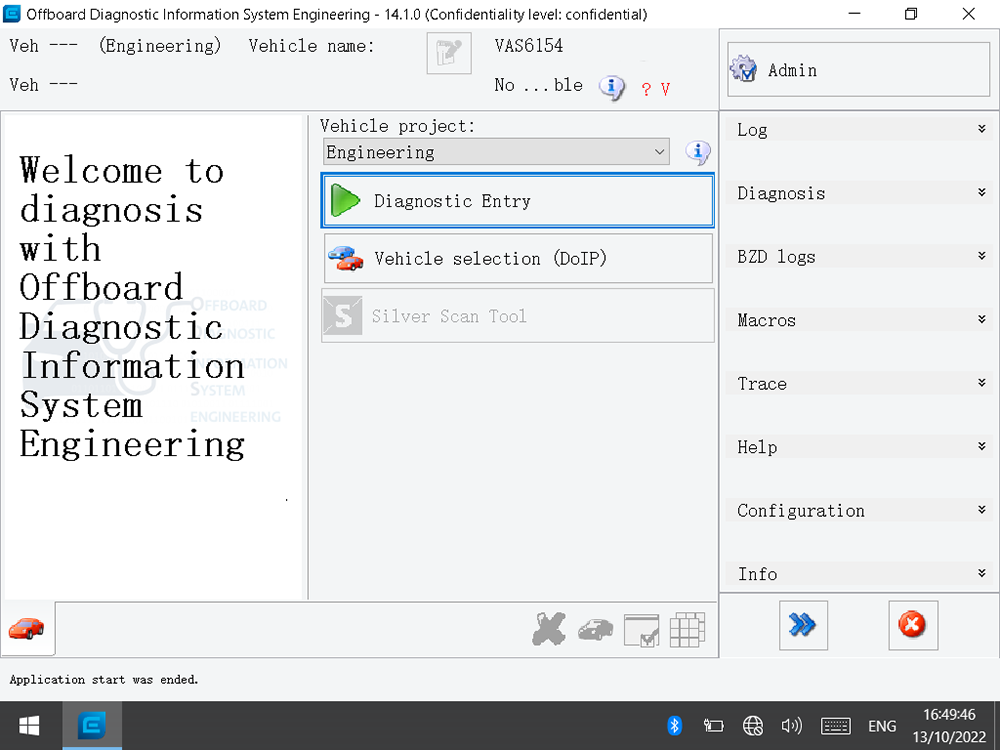The width and height of the screenshot is (1000, 750).
Task: Click the window checkmark icon in bottom toolbar
Action: (x=641, y=630)
